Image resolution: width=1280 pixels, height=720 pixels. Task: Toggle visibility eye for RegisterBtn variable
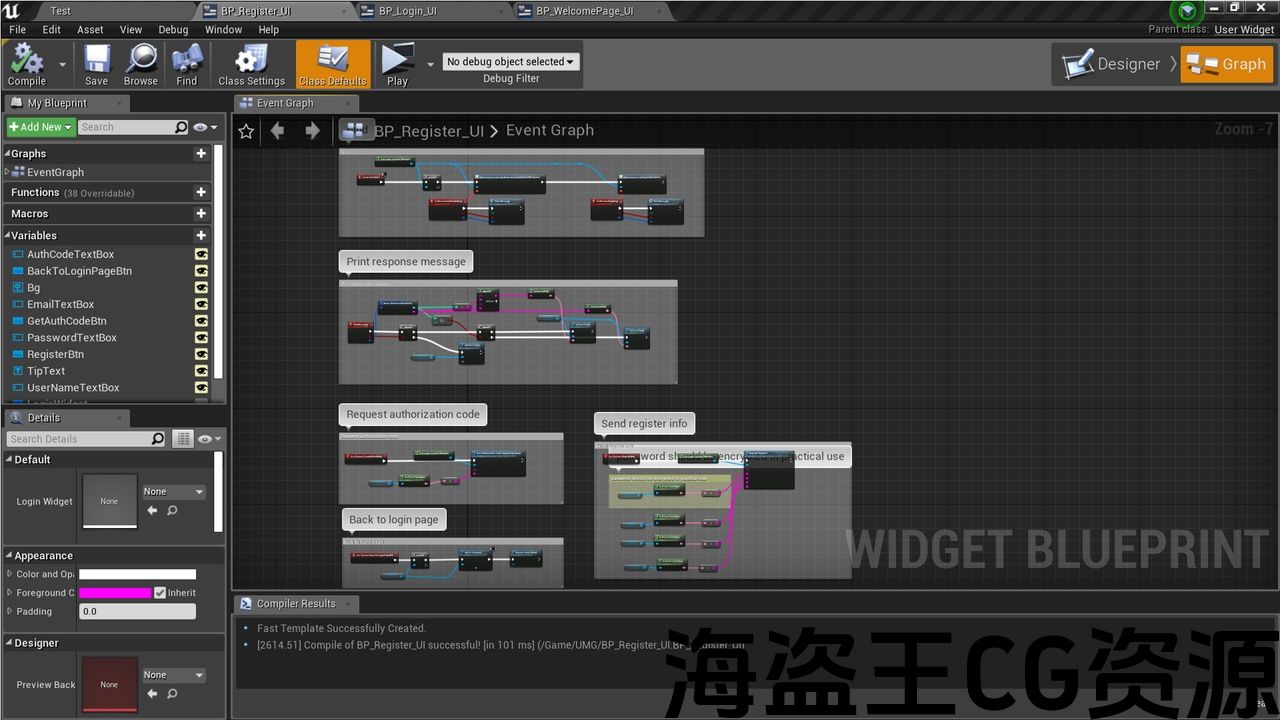coord(201,354)
